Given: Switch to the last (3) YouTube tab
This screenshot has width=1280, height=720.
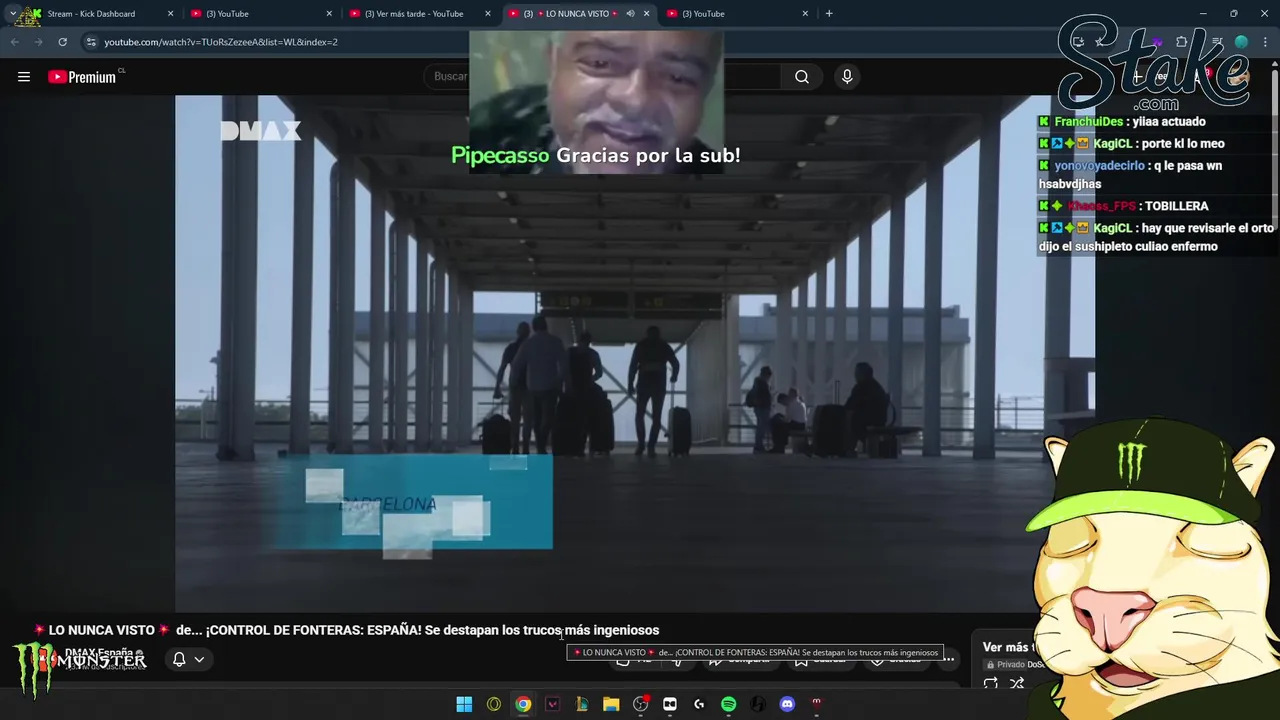Looking at the screenshot, I should [738, 14].
